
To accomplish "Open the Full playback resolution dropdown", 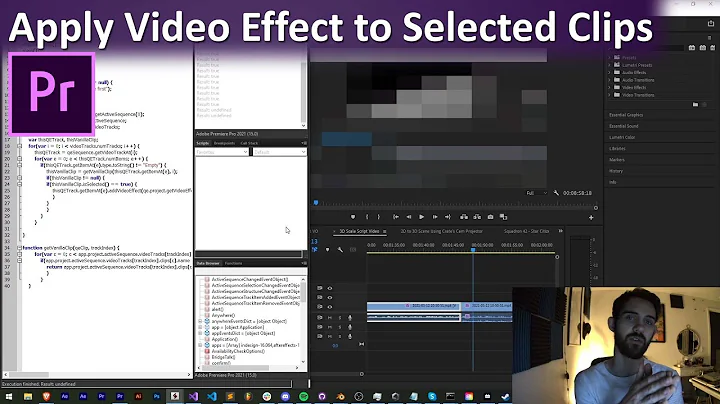I will click(536, 193).
